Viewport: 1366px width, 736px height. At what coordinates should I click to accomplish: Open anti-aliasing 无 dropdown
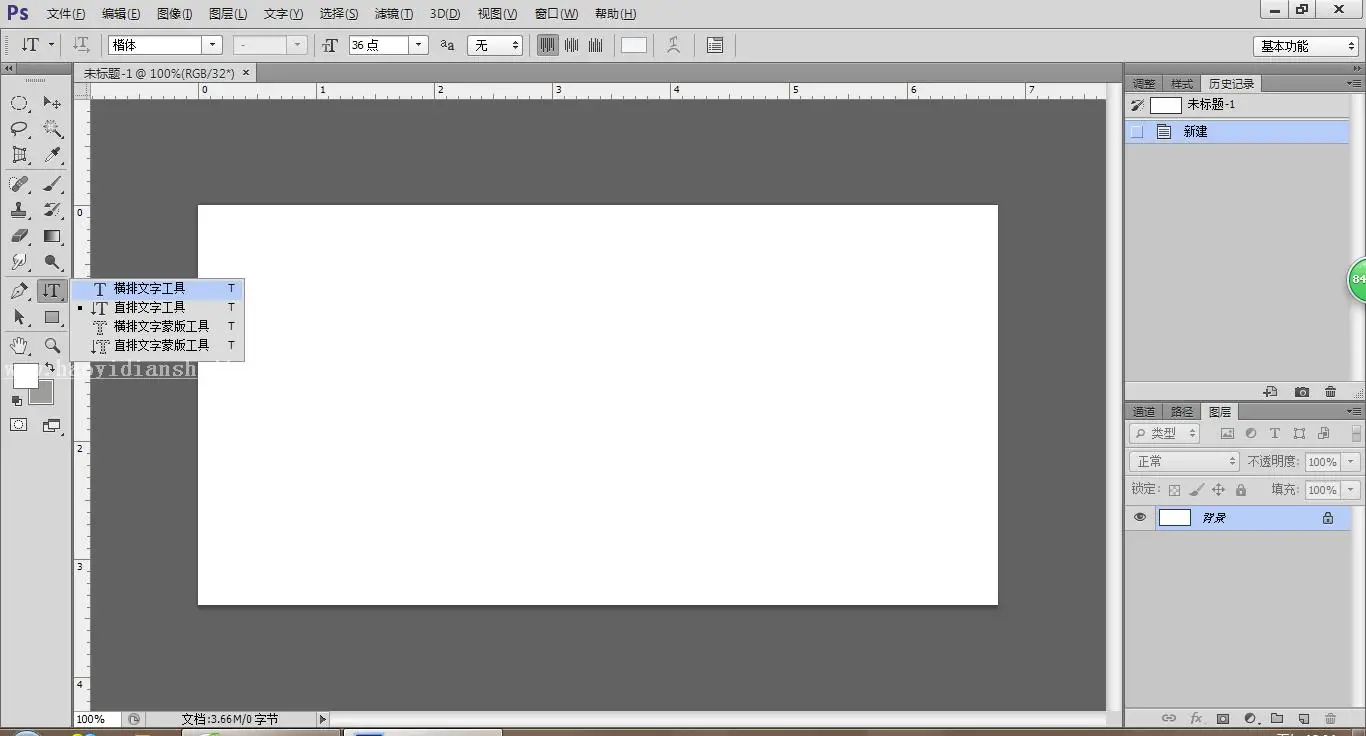[495, 45]
